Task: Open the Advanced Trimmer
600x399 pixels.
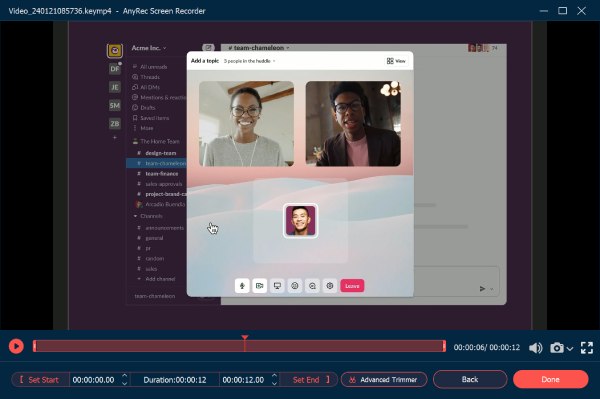Action: click(x=384, y=379)
